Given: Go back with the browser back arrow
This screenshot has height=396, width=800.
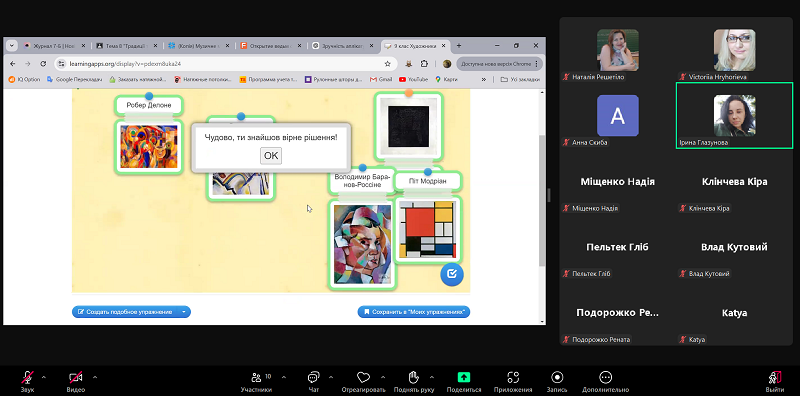Looking at the screenshot, I should click(x=13, y=64).
